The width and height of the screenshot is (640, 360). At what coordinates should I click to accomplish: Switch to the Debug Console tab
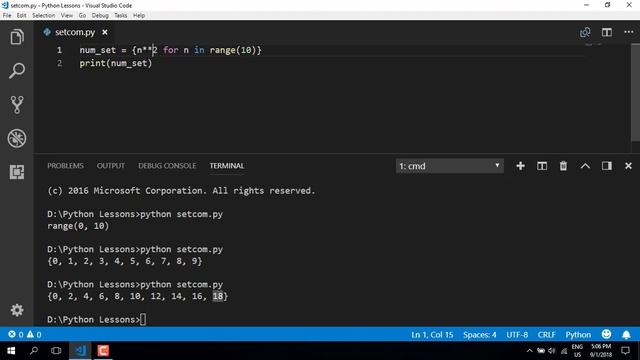point(167,166)
